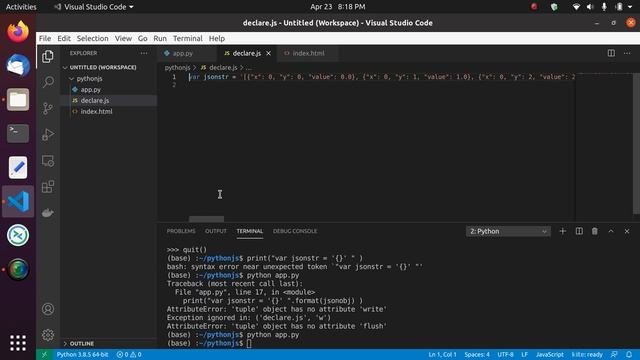
Task: Open the Source Control view
Action: pos(48,108)
